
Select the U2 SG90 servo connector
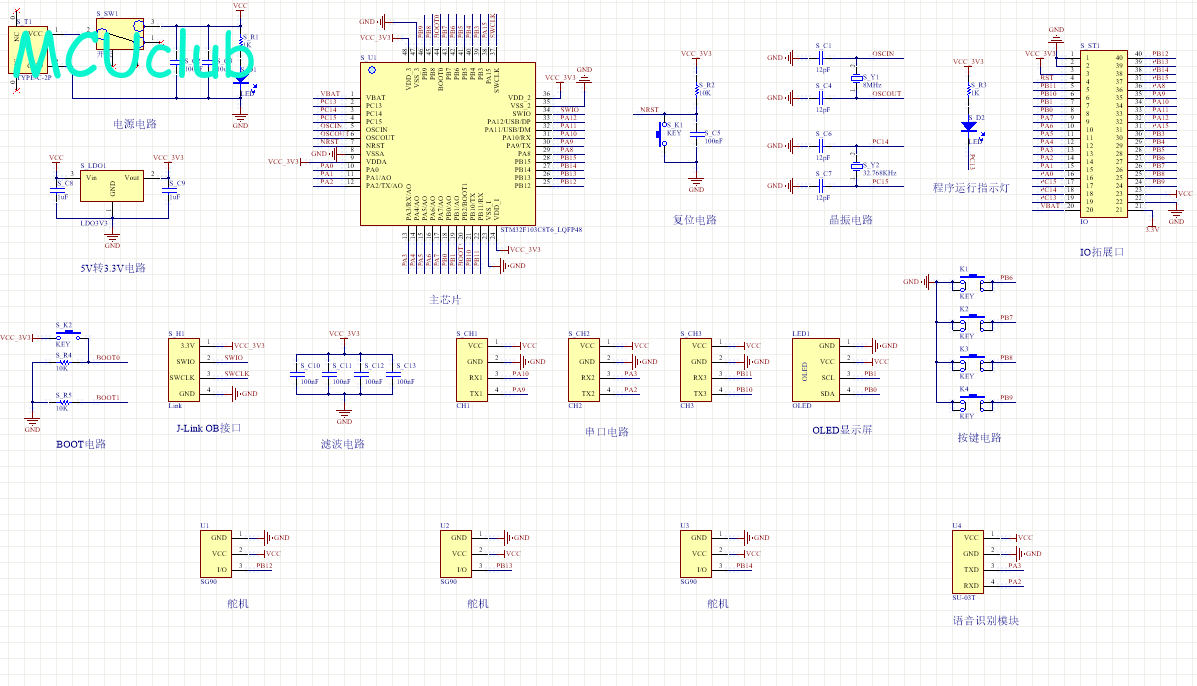point(457,554)
